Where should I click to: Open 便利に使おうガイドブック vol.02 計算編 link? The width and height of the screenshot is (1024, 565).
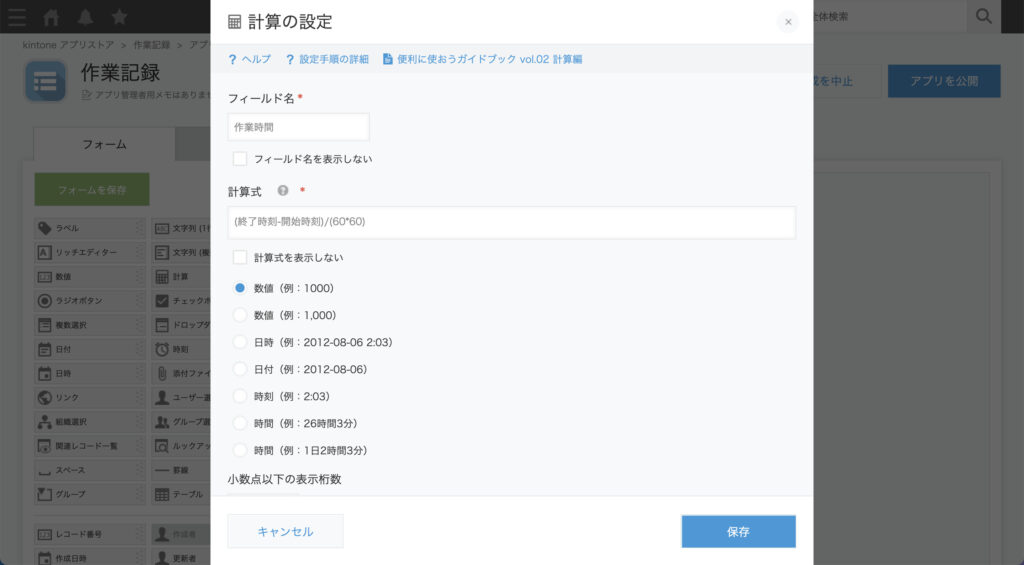[482, 59]
